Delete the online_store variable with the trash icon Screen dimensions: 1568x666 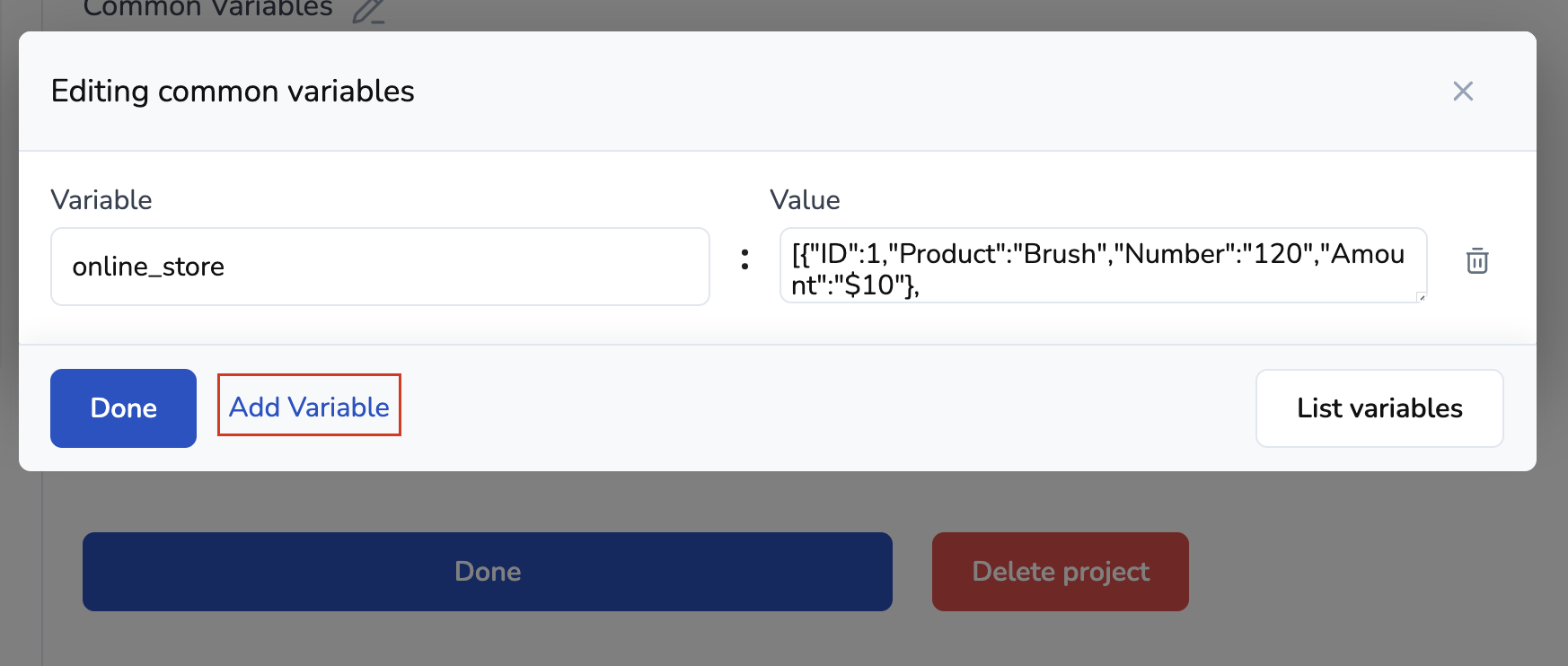pos(1477,261)
